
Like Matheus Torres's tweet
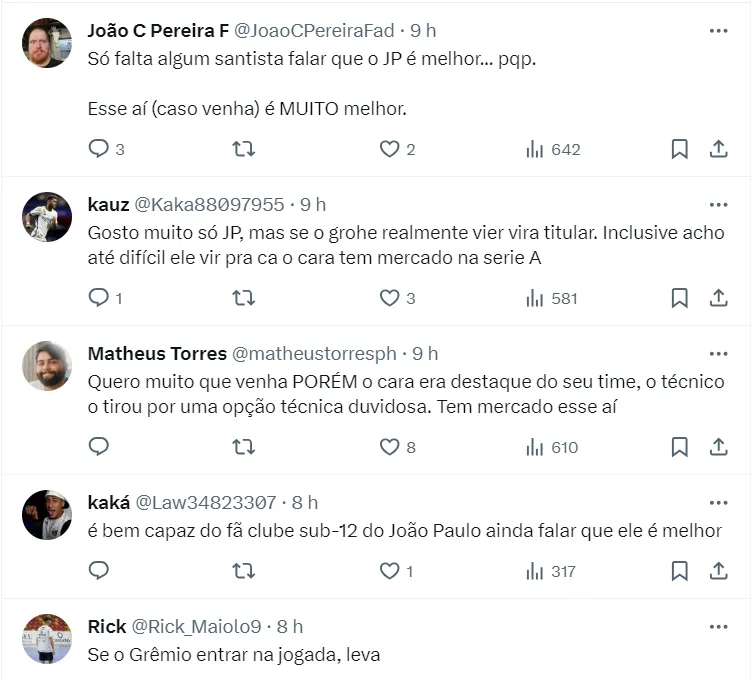[390, 447]
